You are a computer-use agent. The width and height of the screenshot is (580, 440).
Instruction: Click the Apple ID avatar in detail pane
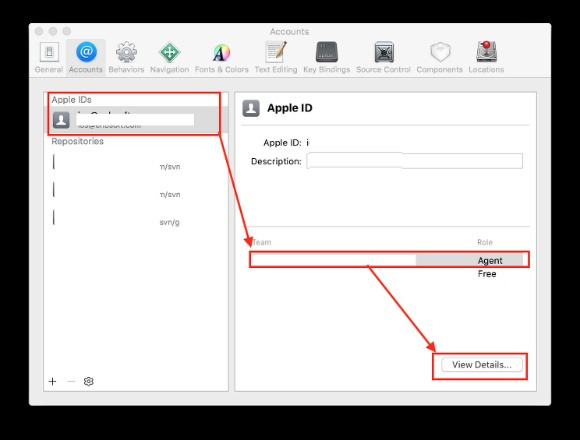pyautogui.click(x=251, y=108)
